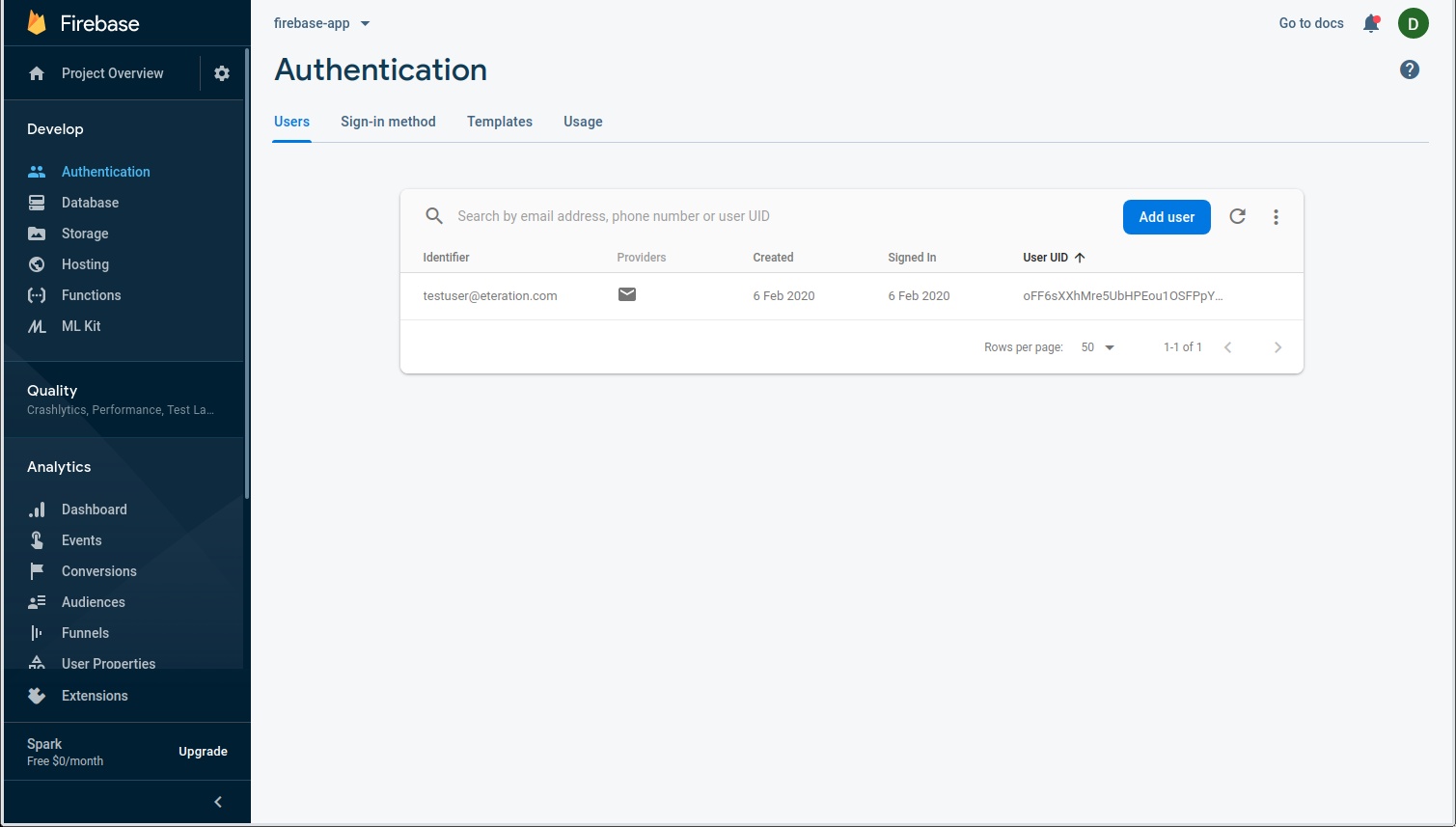The image size is (1456, 827).
Task: Refresh the users list
Action: [1237, 217]
